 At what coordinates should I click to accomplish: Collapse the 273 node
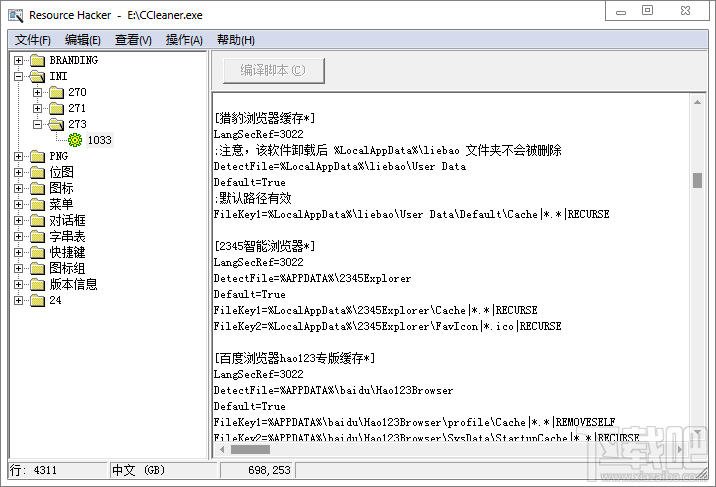(37, 124)
